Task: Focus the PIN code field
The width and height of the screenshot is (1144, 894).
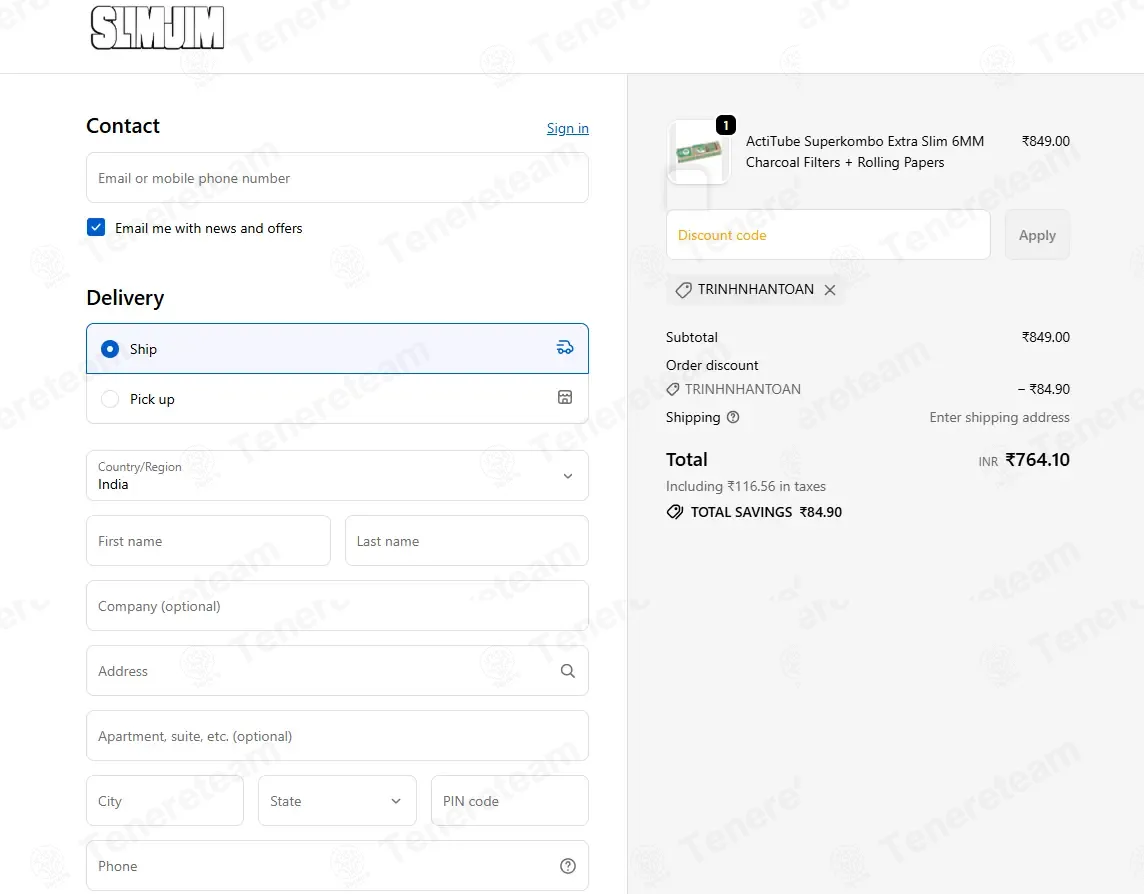Action: [509, 801]
